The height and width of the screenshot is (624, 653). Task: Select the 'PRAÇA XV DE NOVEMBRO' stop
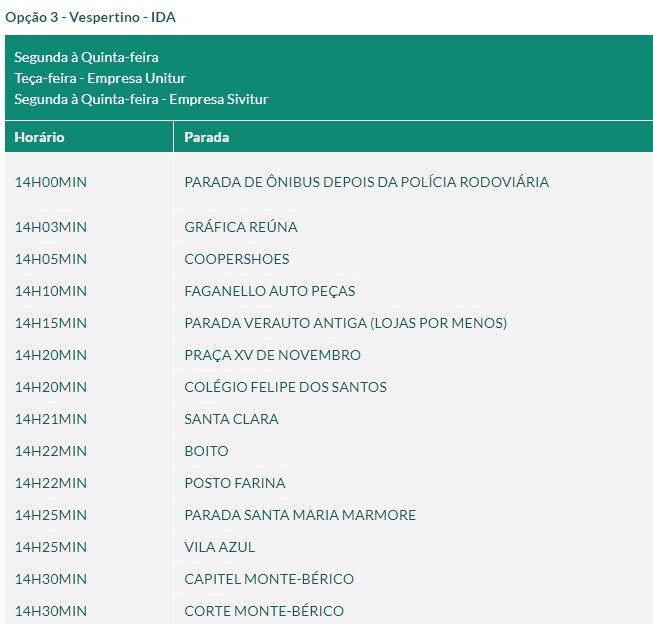(272, 355)
